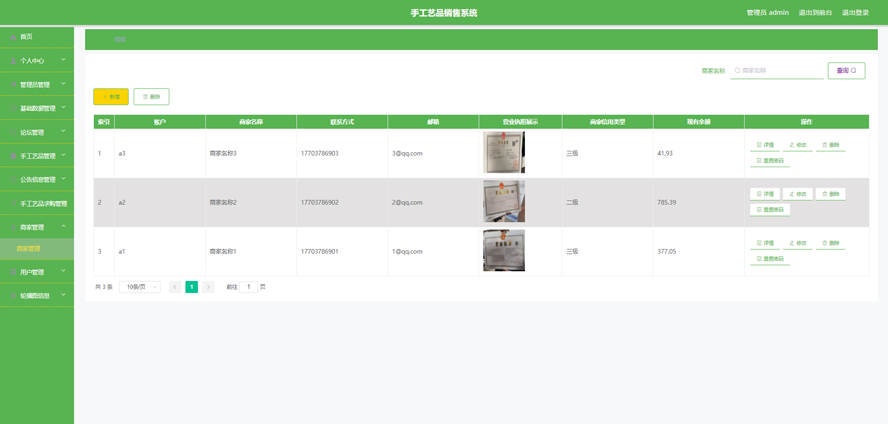This screenshot has height=424, width=888.
Task: Click the 现有余额 column header
Action: click(x=699, y=122)
